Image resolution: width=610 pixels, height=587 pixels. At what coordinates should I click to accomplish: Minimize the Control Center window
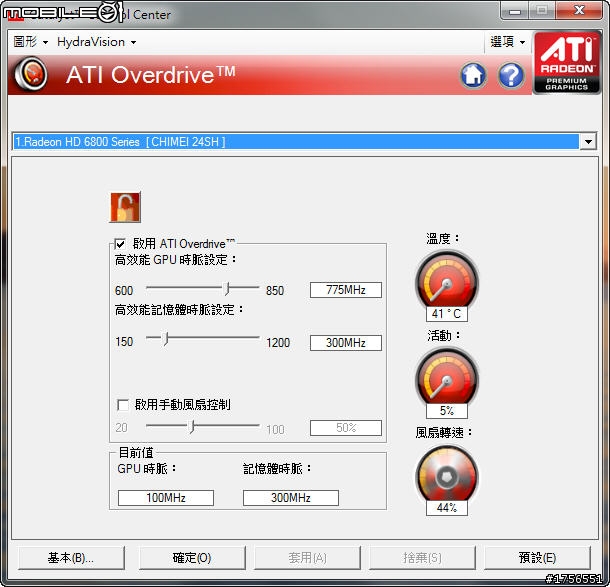pos(515,11)
